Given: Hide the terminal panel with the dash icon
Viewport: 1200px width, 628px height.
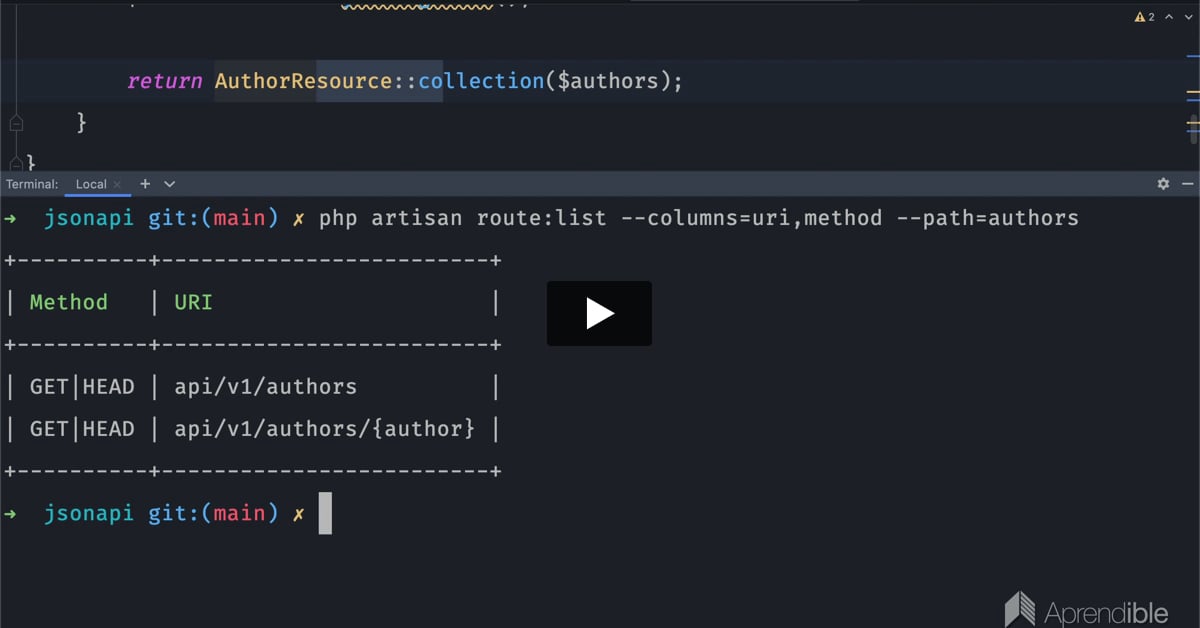Looking at the screenshot, I should tap(1187, 184).
